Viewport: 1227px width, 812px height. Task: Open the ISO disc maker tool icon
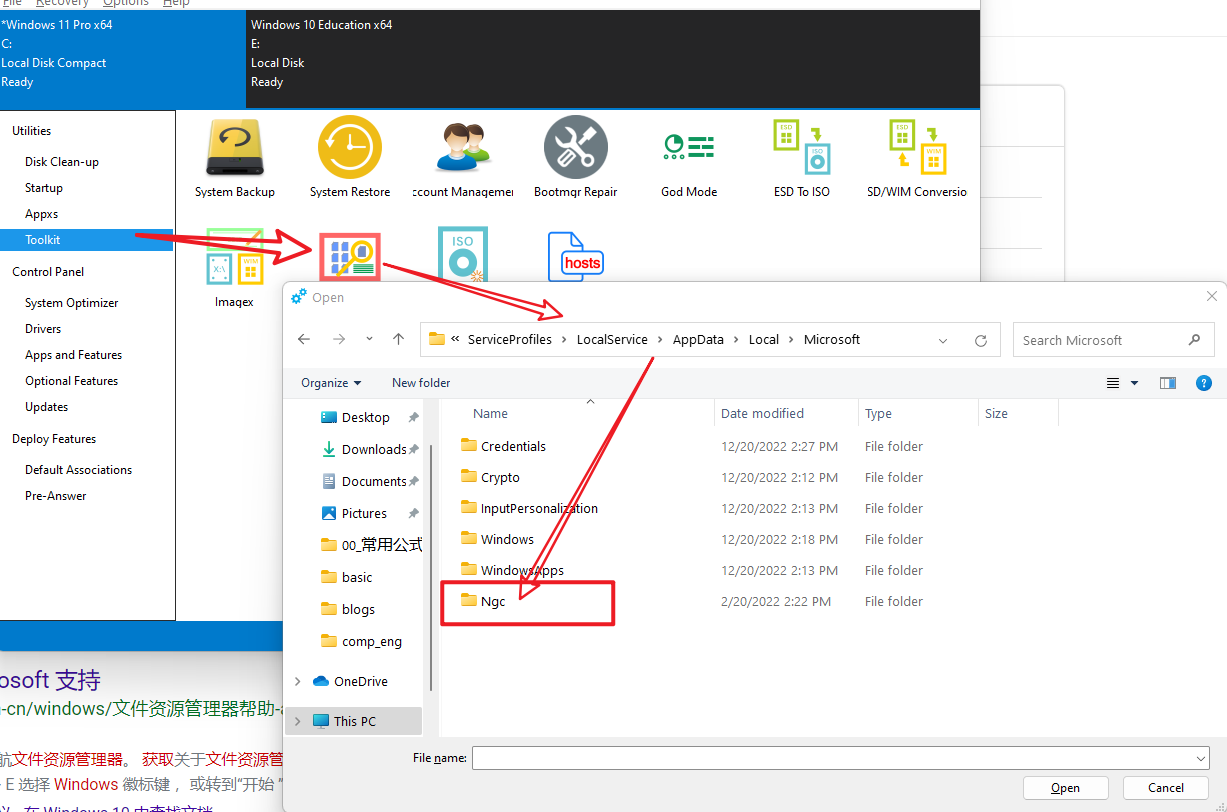(463, 256)
